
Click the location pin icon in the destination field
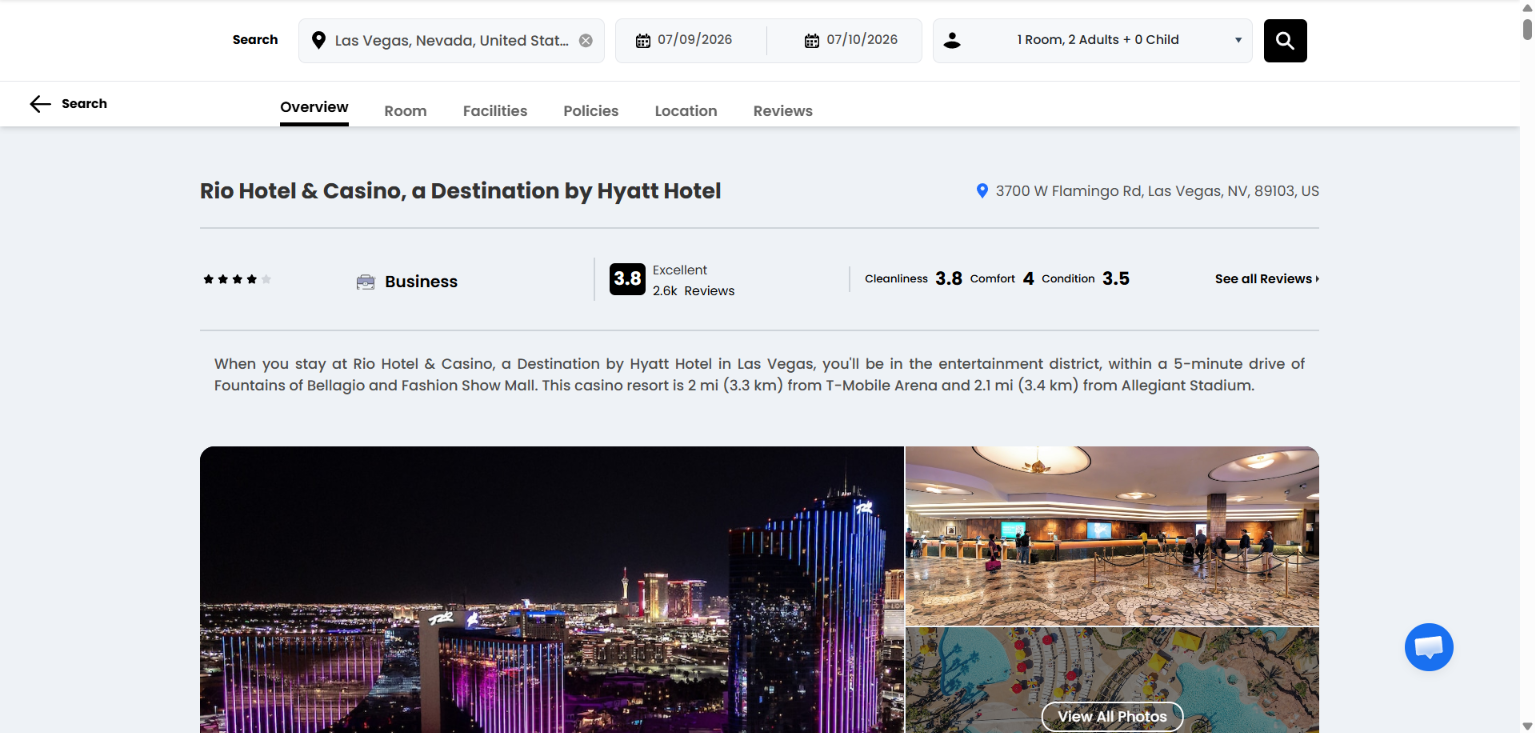318,40
